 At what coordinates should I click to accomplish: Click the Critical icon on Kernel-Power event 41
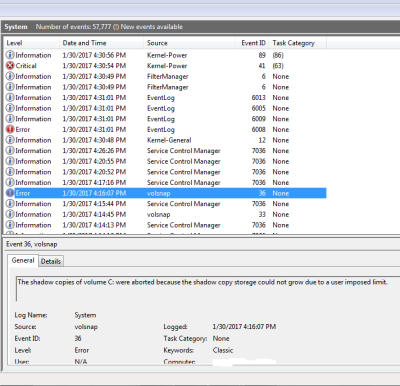click(10, 66)
